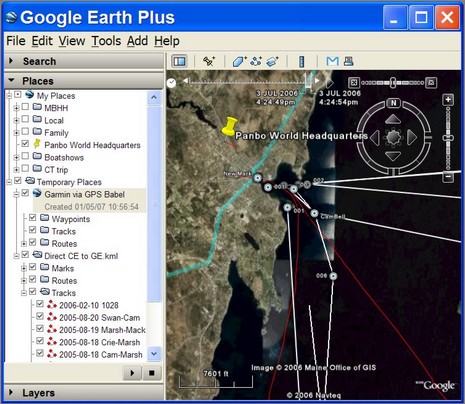Click the tilt-down icon right of the tilt slider

(431, 82)
